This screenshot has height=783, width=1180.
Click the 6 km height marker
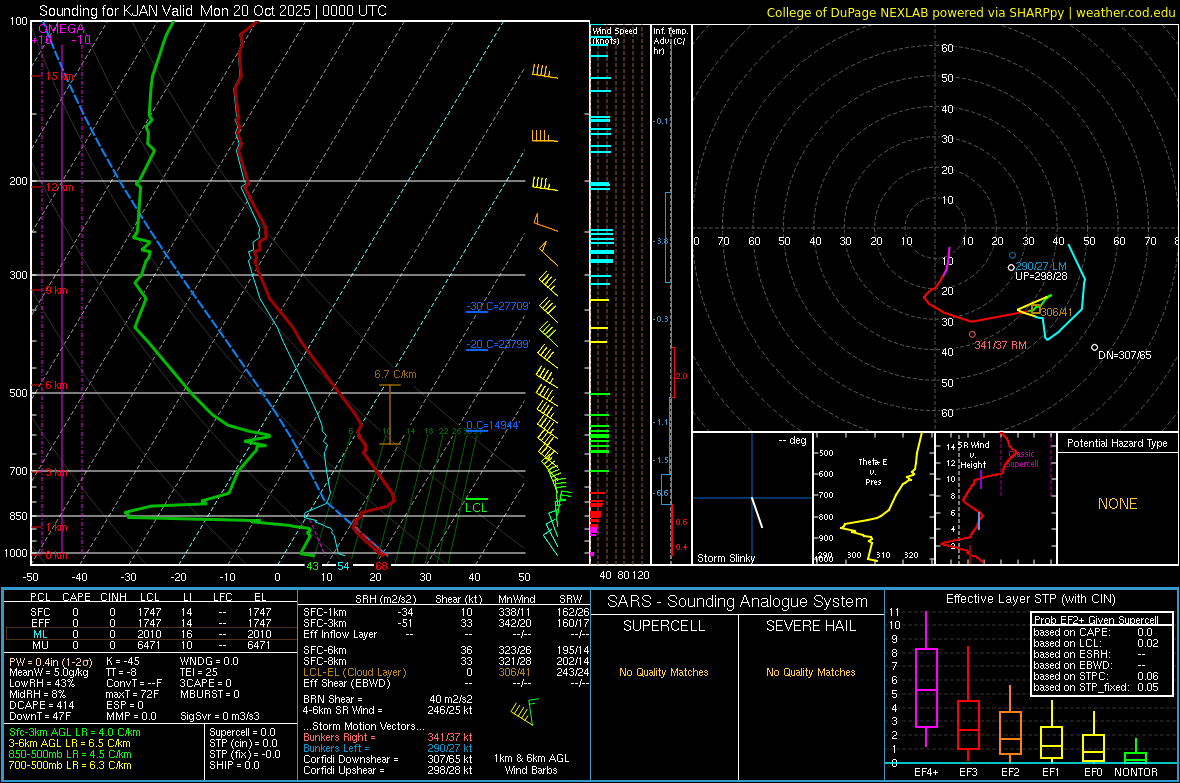[x=56, y=385]
